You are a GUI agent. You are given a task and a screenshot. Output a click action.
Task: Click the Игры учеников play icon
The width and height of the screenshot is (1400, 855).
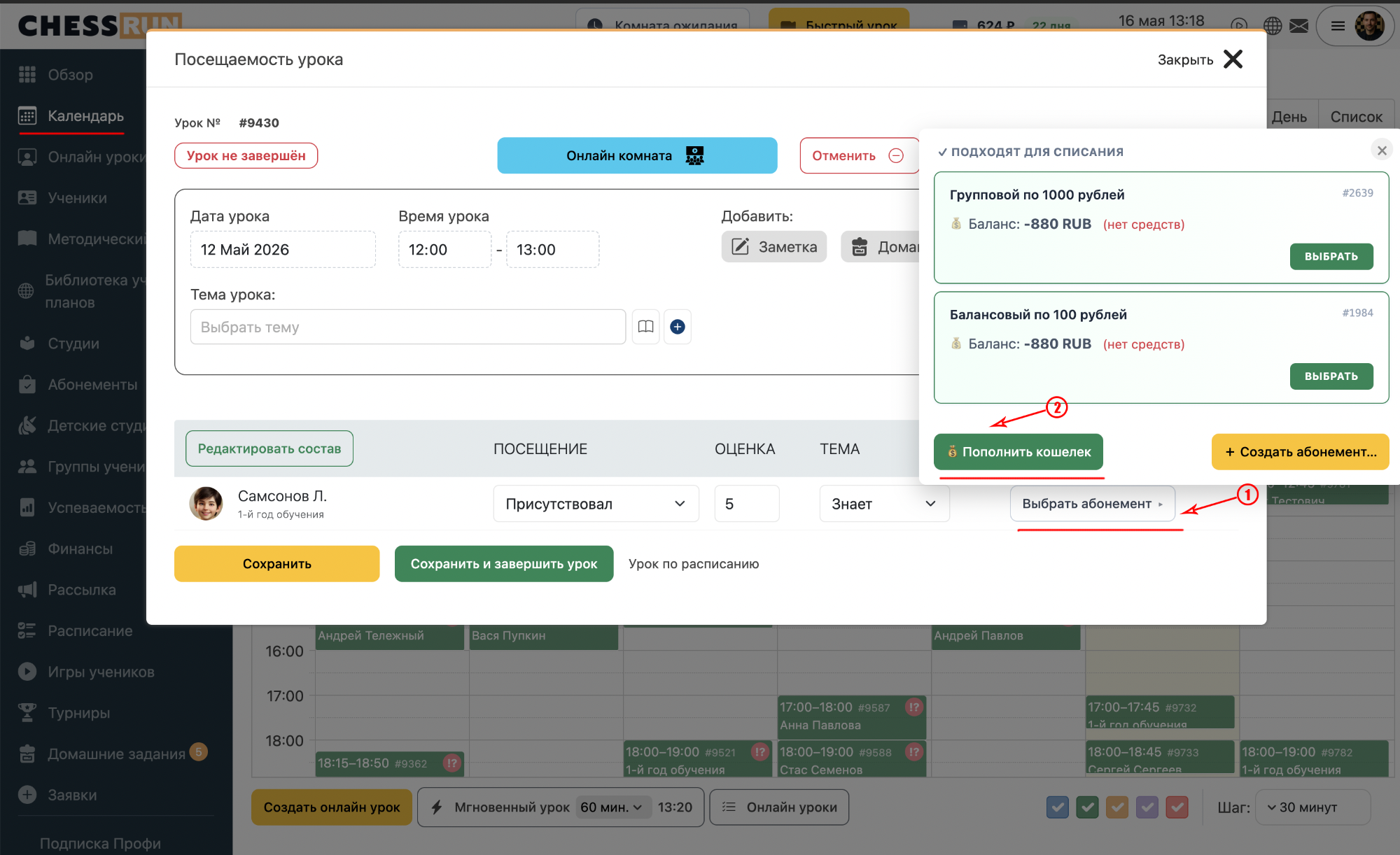pos(27,672)
